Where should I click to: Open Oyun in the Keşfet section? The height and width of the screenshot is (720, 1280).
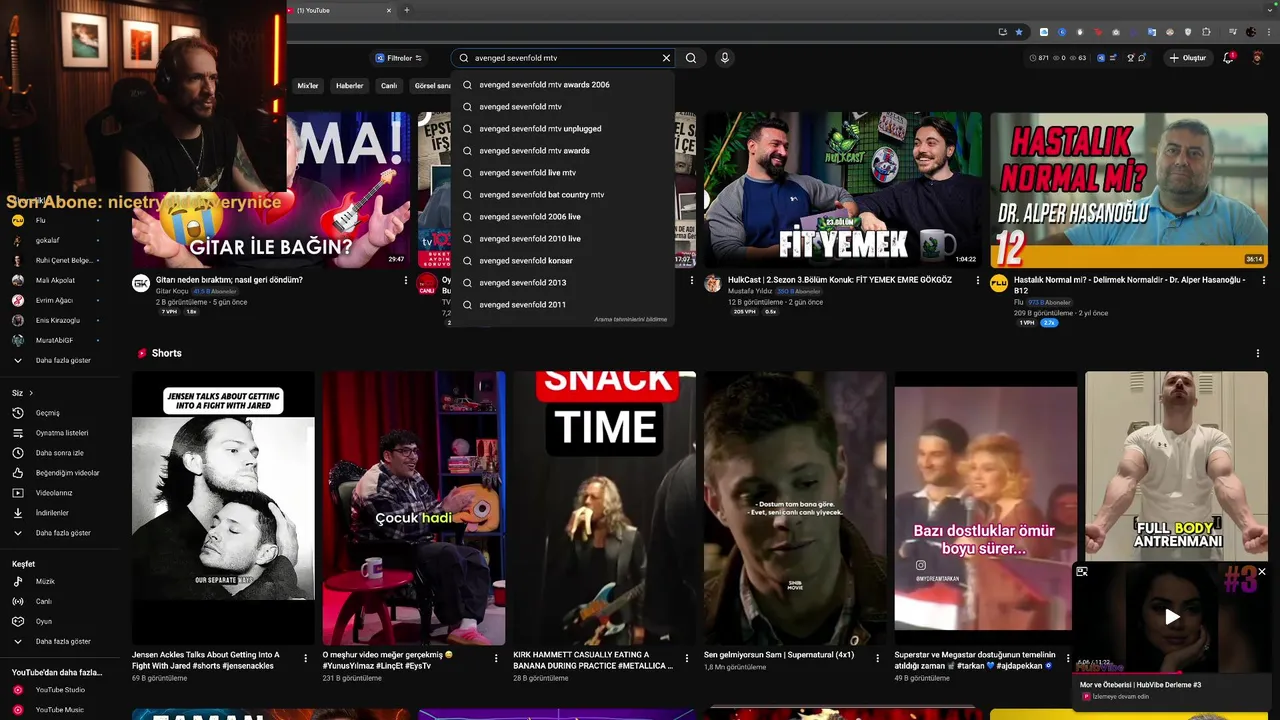(x=60, y=621)
